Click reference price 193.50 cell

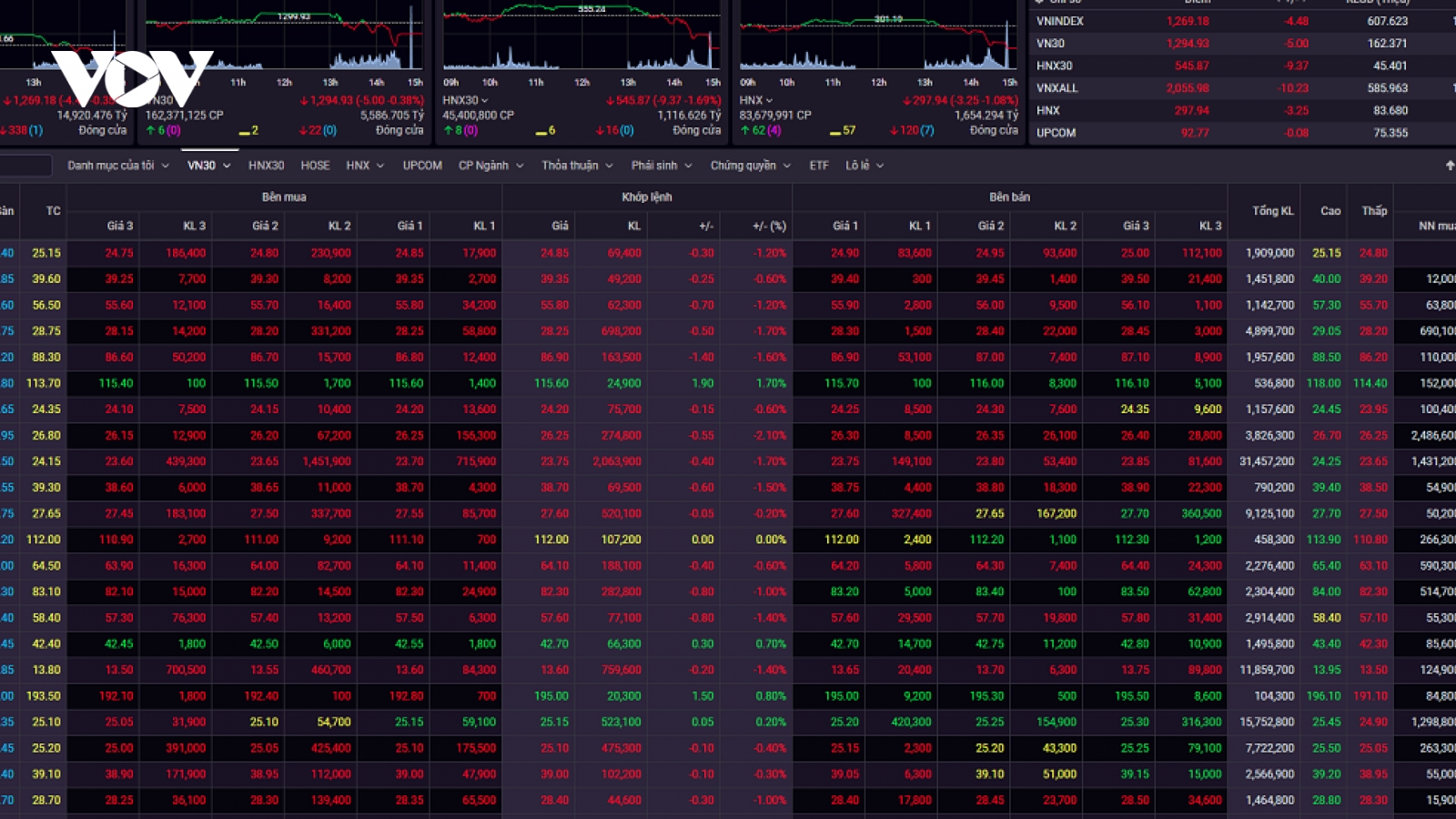44,696
